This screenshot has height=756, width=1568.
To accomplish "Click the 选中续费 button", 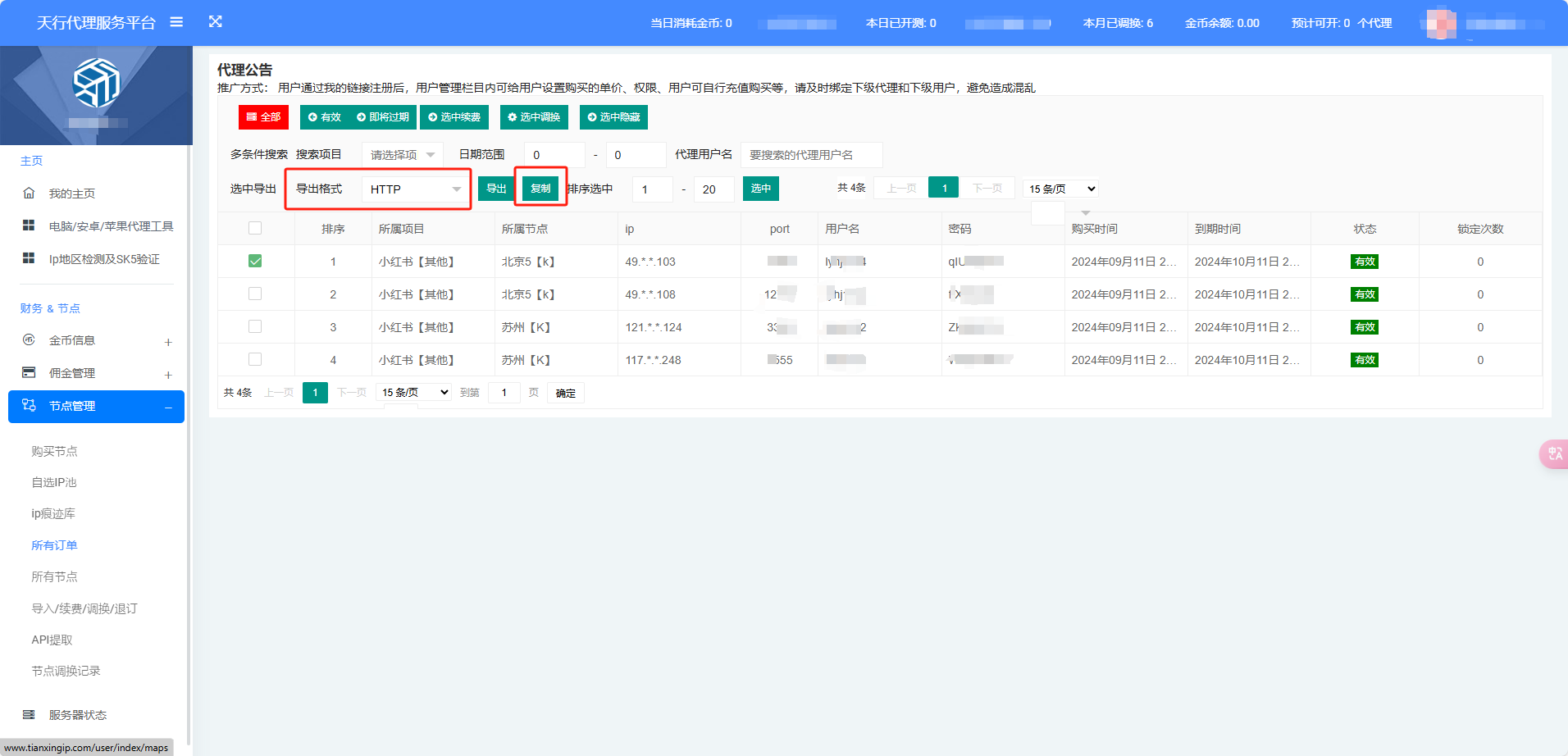I will click(454, 117).
